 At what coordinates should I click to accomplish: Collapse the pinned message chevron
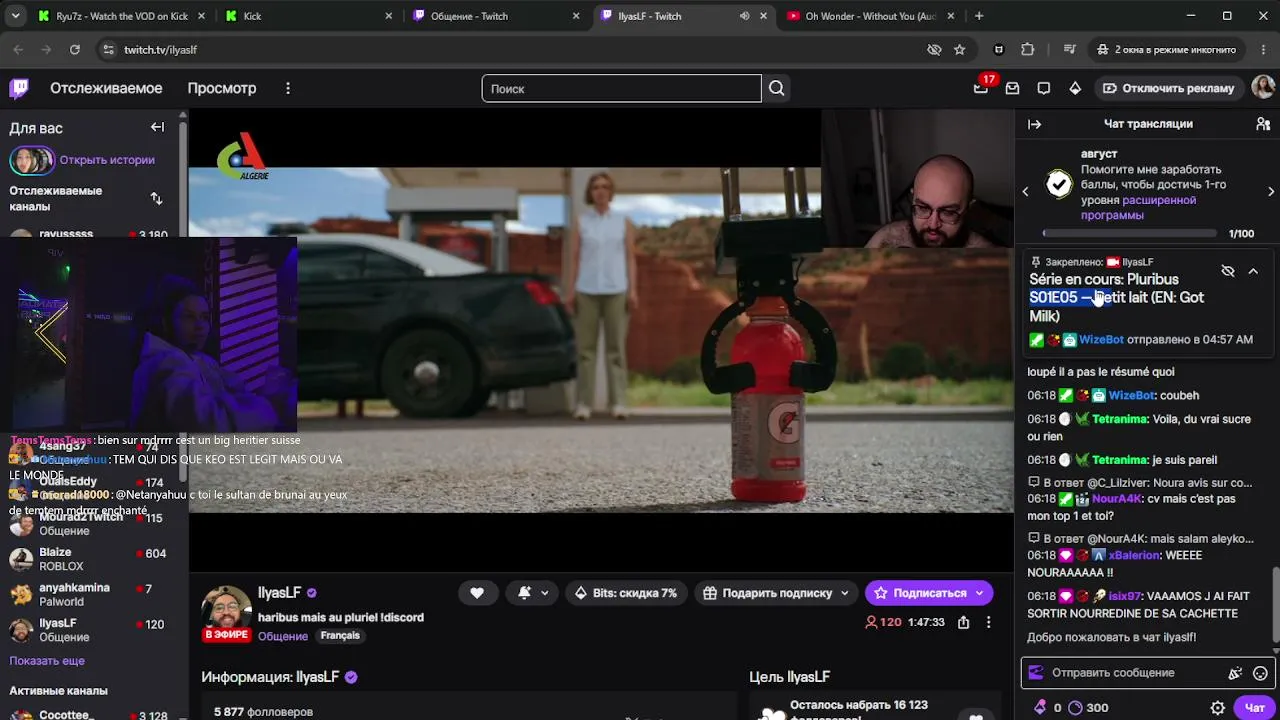(1253, 271)
